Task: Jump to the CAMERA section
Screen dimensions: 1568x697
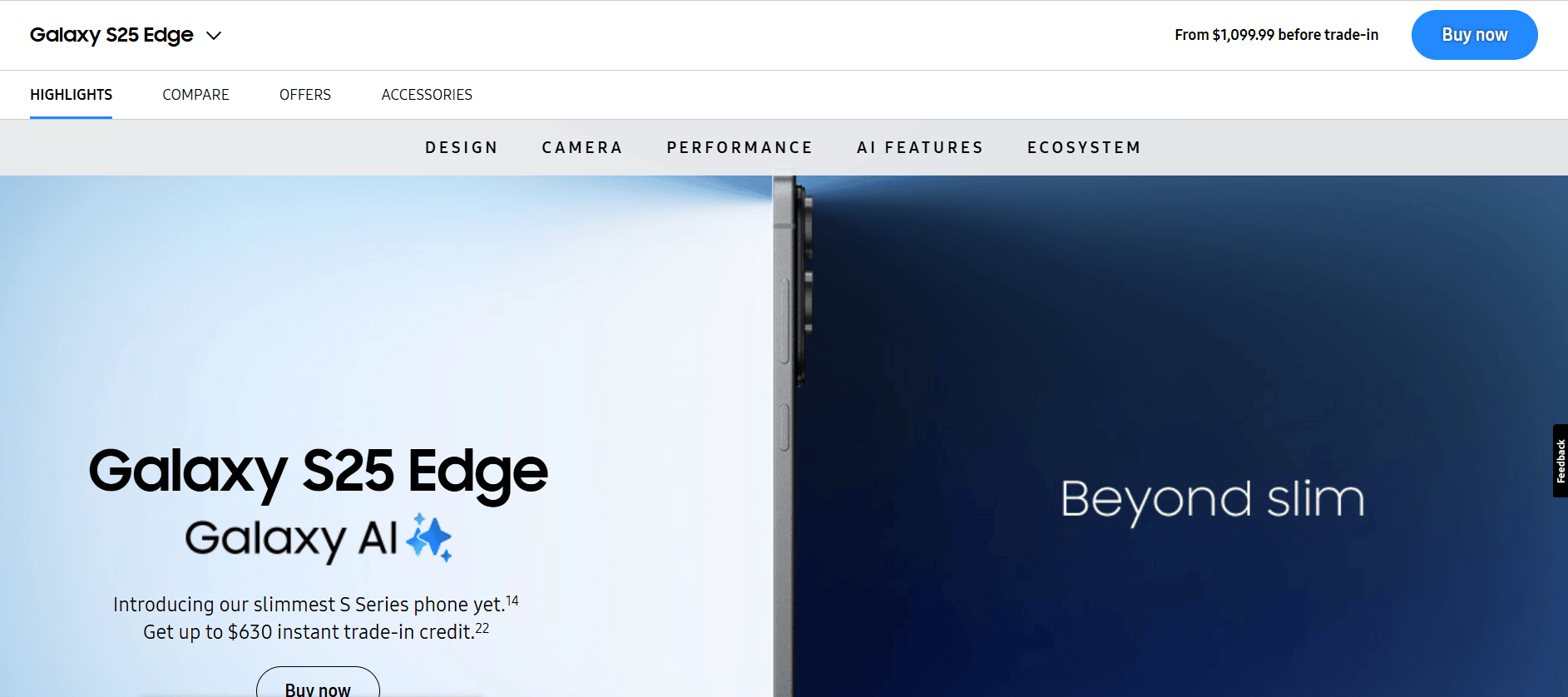Action: click(x=582, y=147)
